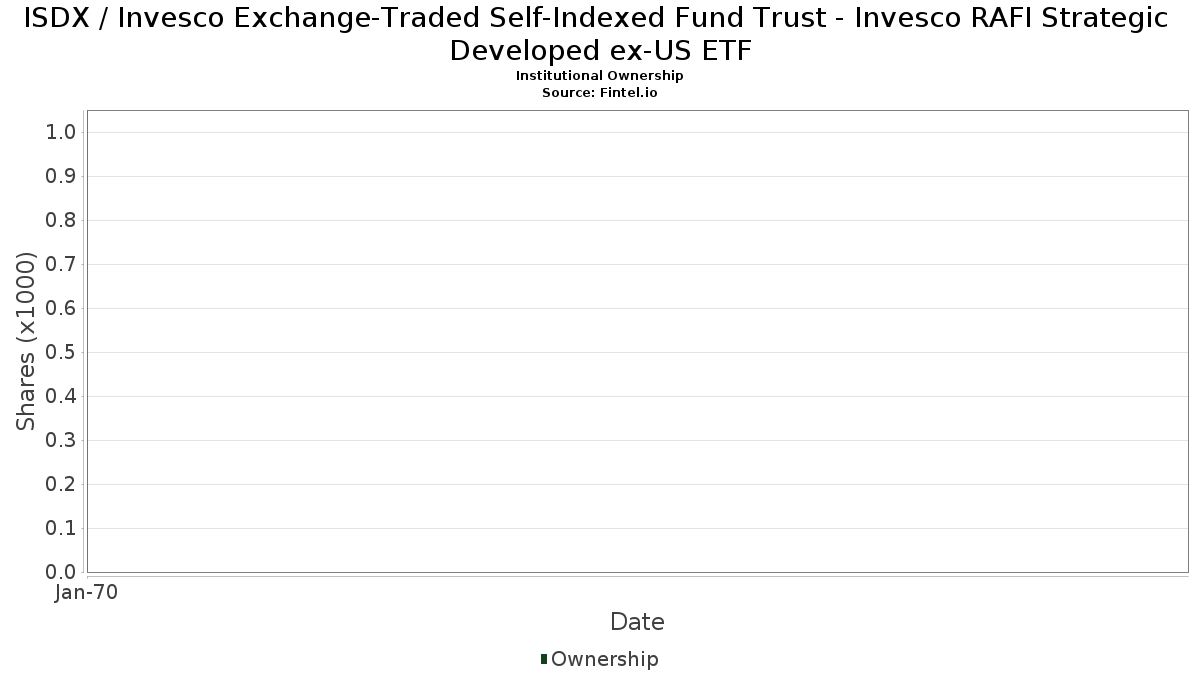The width and height of the screenshot is (1200, 675).
Task: Select the 0.6 y-axis tick label
Action: pyautogui.click(x=62, y=309)
